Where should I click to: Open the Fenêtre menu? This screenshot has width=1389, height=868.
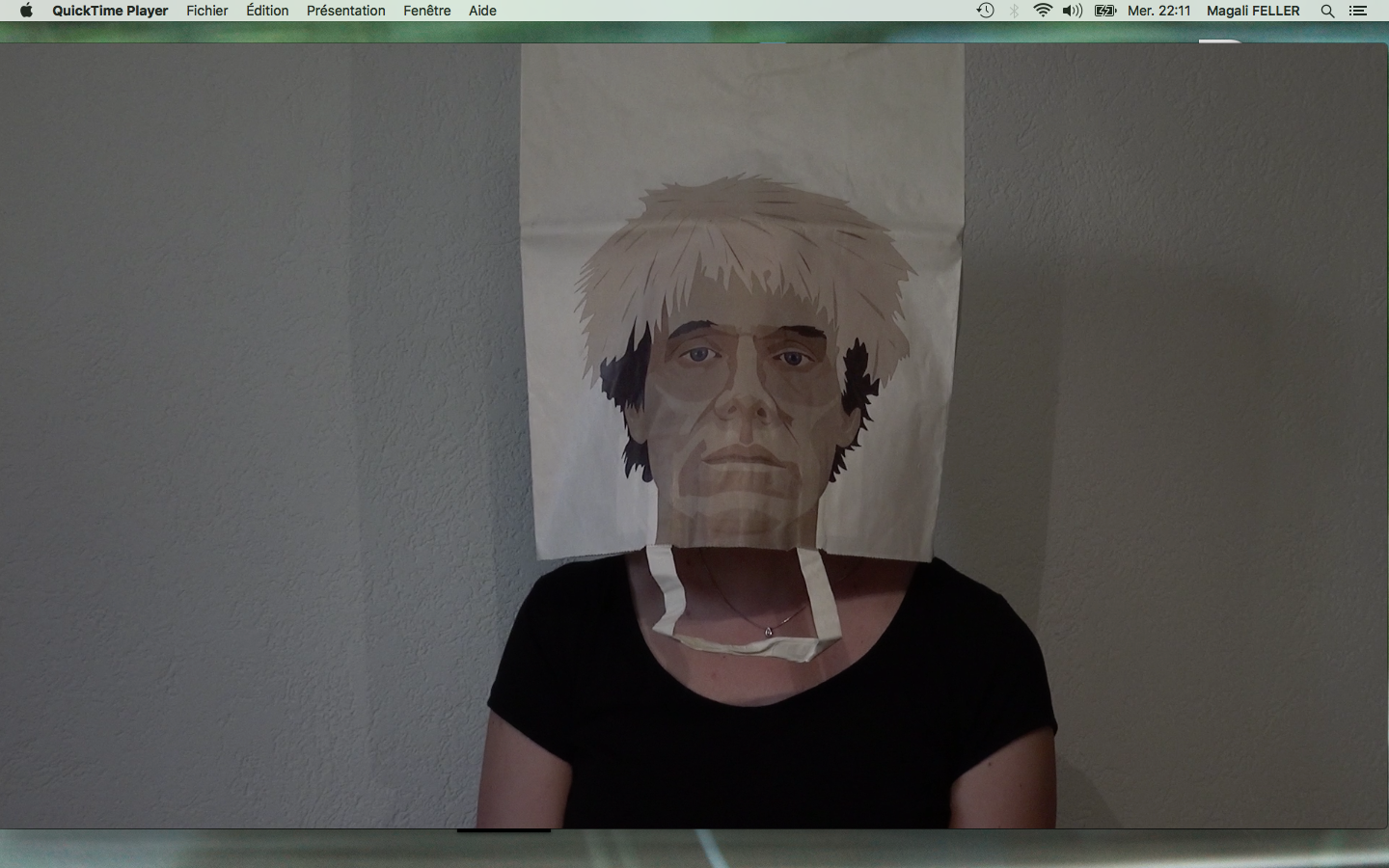[427, 11]
